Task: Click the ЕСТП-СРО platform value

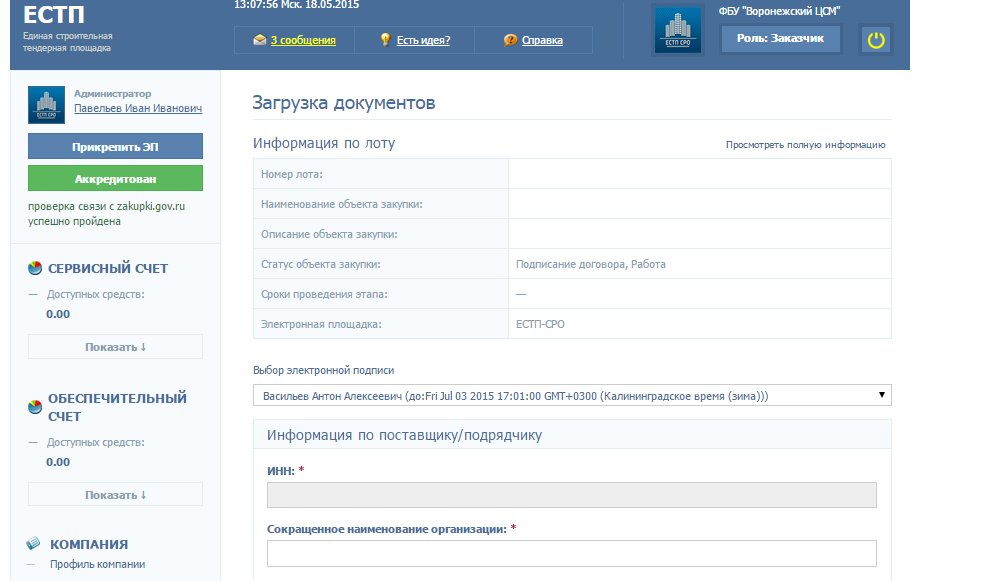Action: (x=540, y=324)
